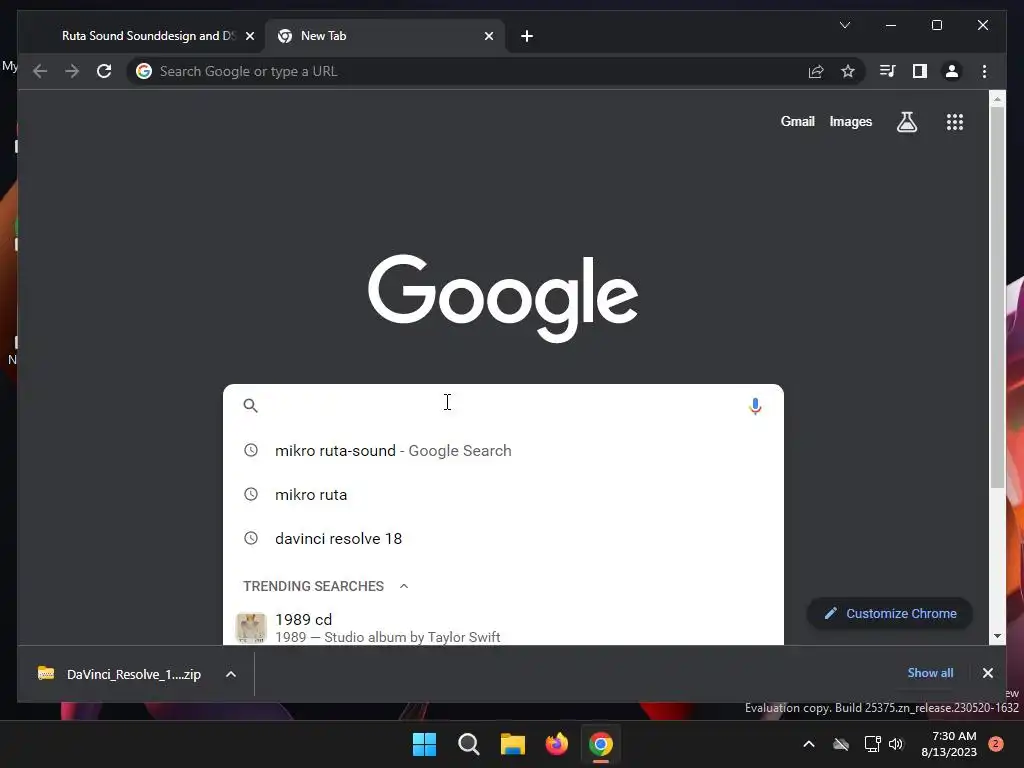This screenshot has width=1024, height=768.
Task: Click the share page icon in address bar
Action: (816, 71)
